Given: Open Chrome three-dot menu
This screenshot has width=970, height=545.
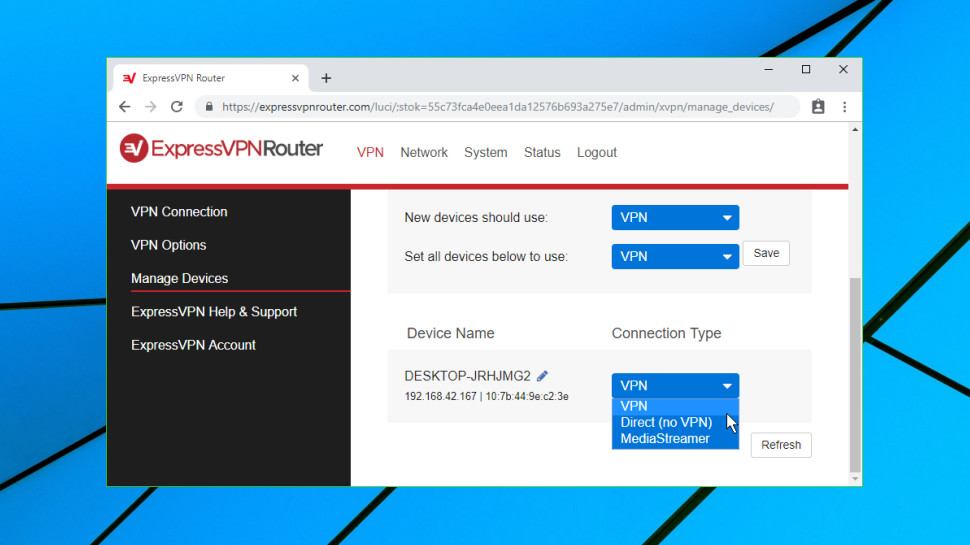Looking at the screenshot, I should pos(844,107).
